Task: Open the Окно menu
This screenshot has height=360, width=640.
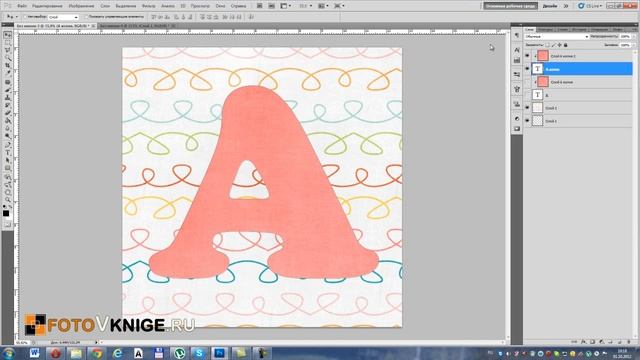Action: 220,6
